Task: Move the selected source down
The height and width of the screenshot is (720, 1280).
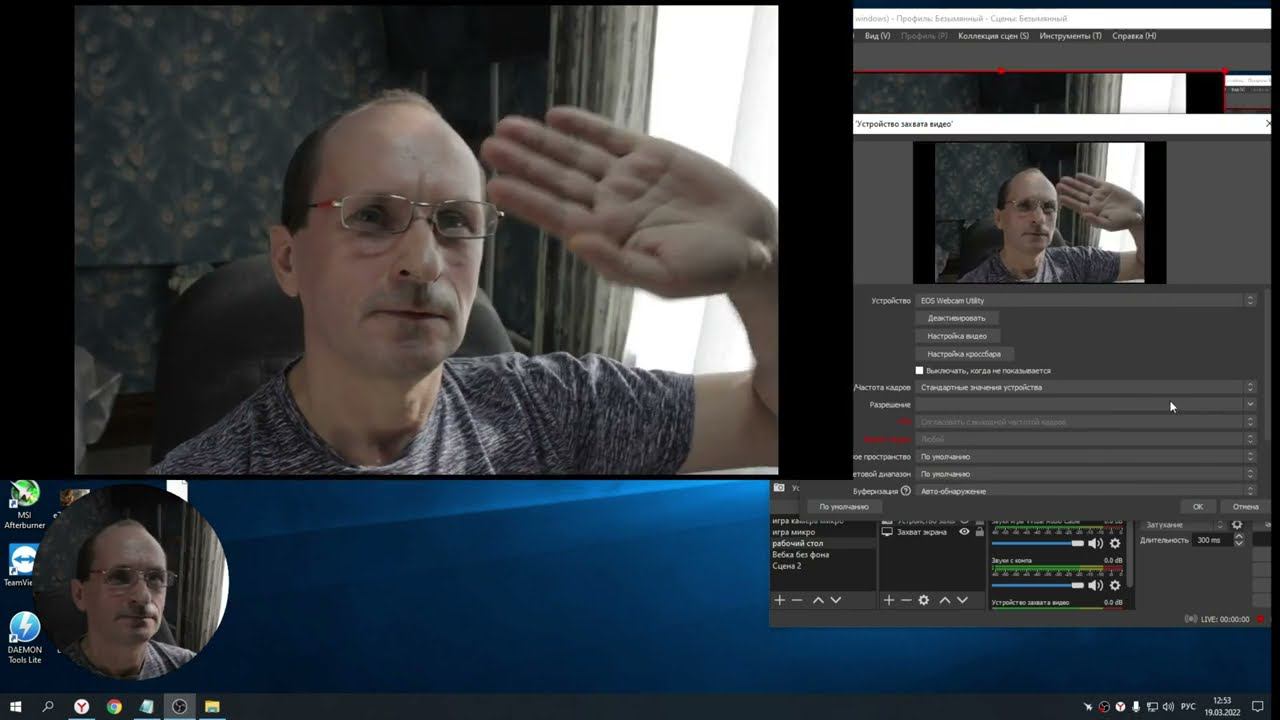Action: (x=962, y=600)
